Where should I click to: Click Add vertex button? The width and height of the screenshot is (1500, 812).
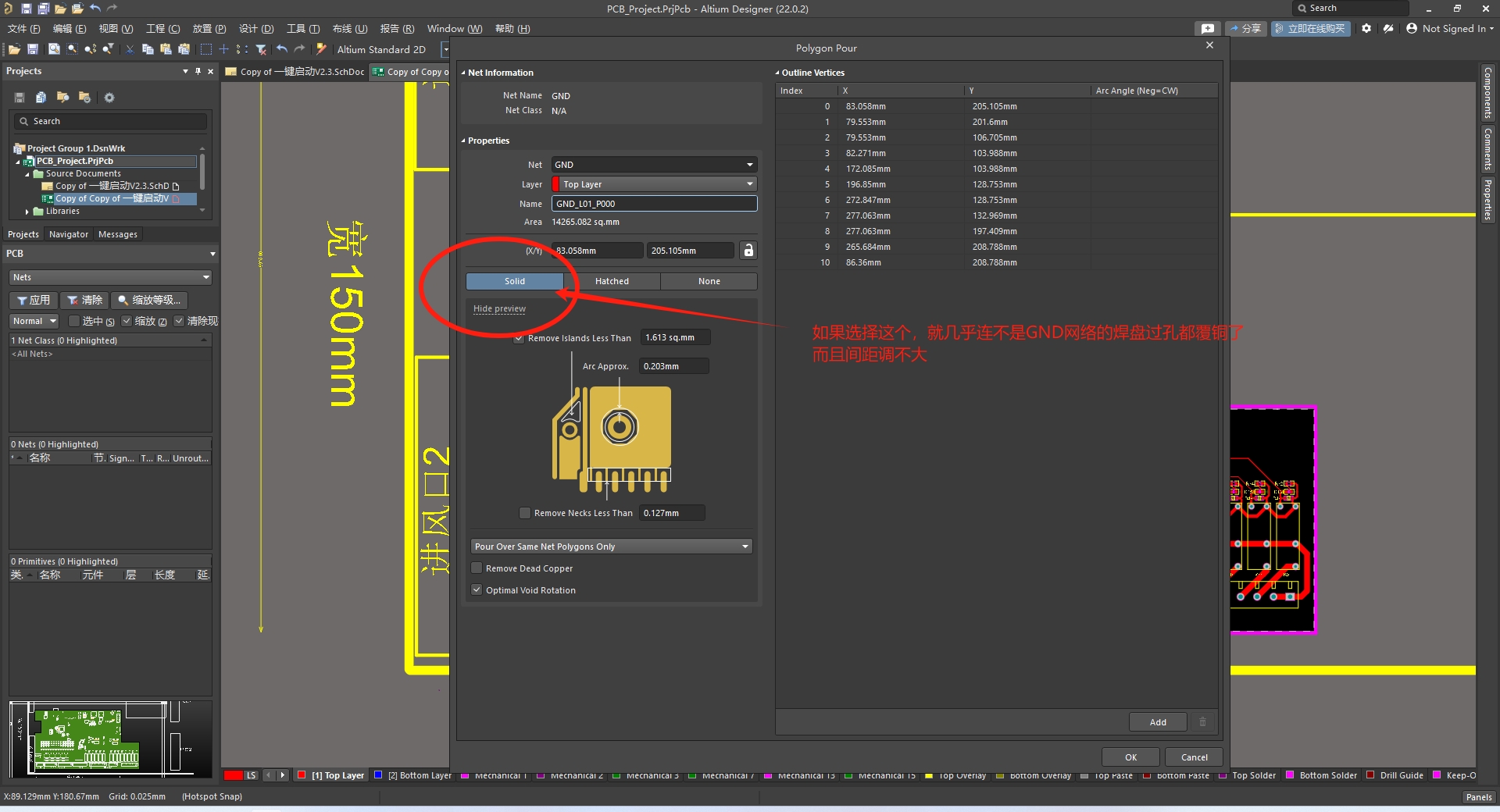[x=1158, y=722]
